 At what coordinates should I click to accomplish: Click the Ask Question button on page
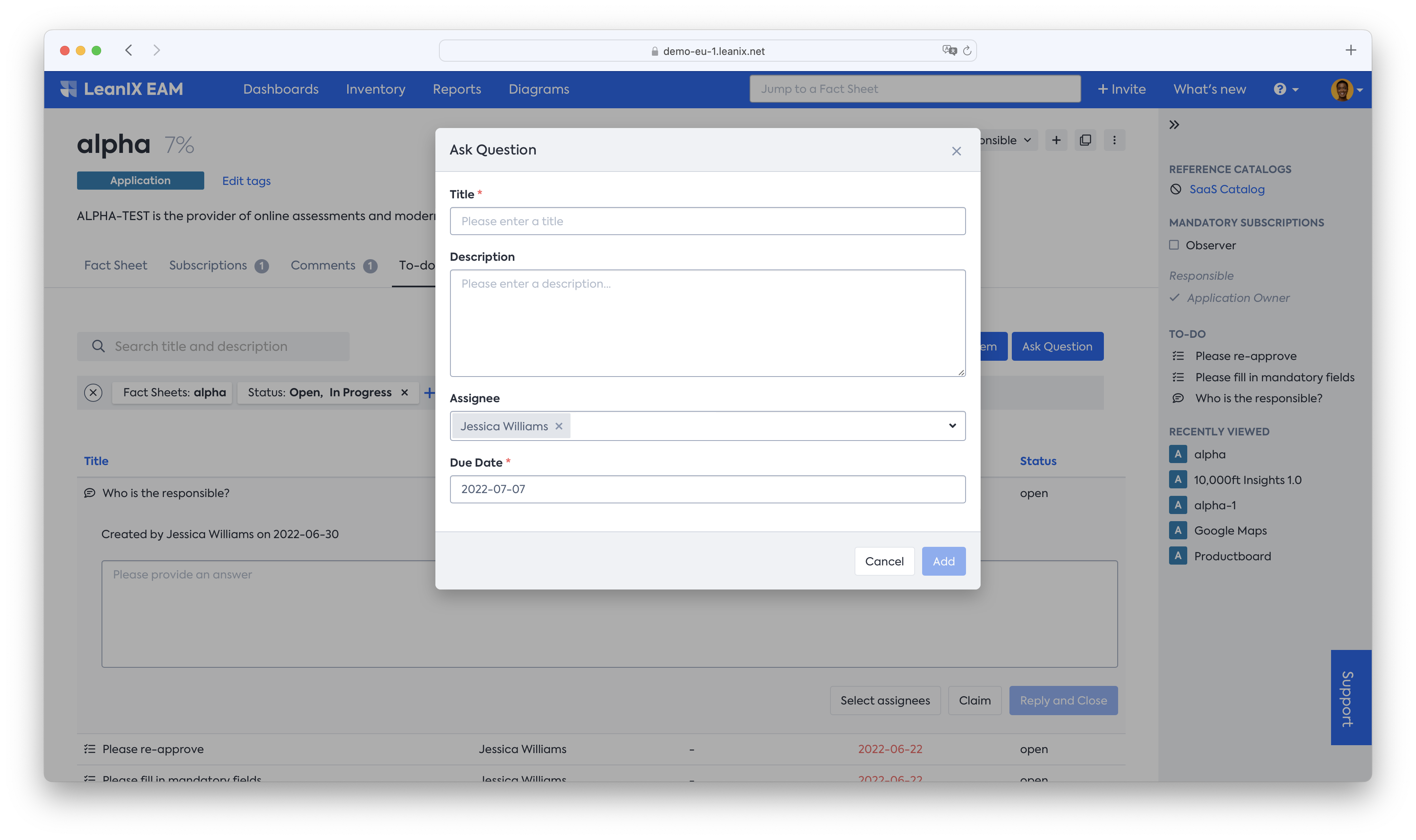click(x=1057, y=347)
